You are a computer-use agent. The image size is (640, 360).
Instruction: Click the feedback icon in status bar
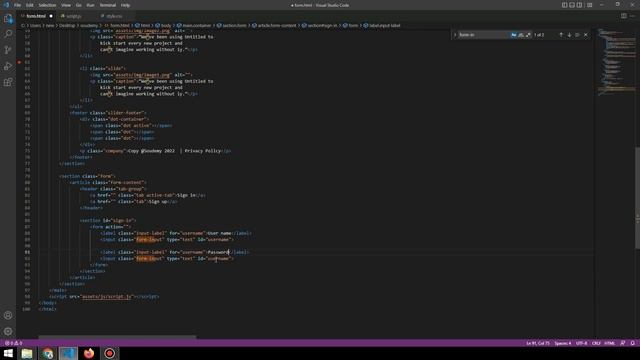622,343
